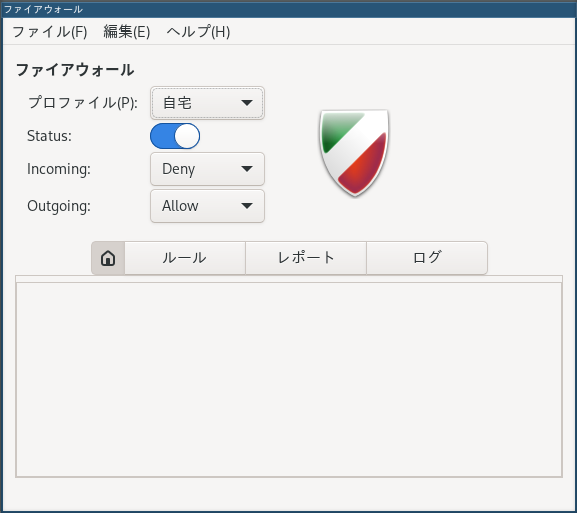Switch to the ログ tab
The width and height of the screenshot is (577, 513).
(427, 258)
